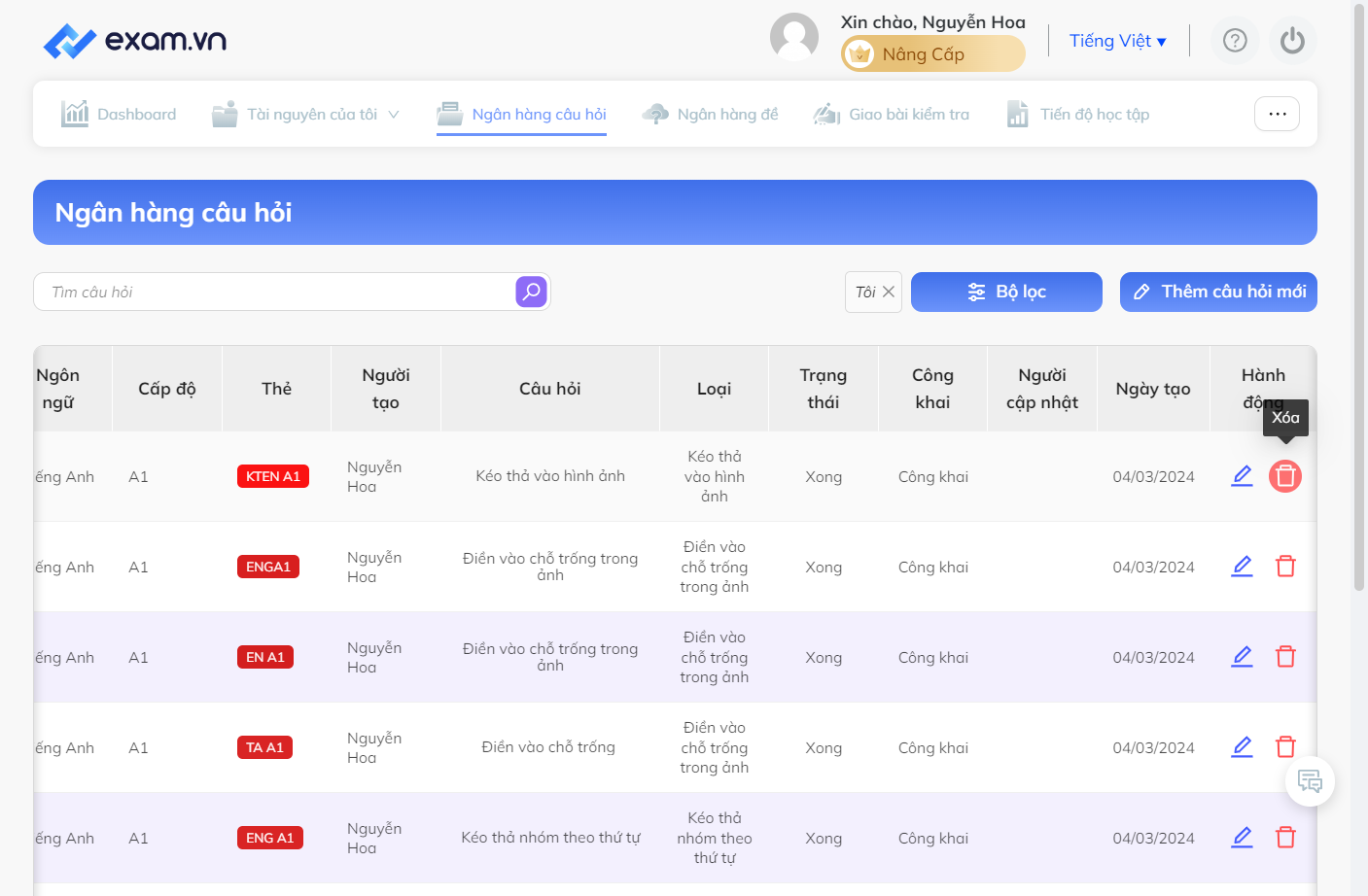The image size is (1368, 896).
Task: Edit the TA A1 question row
Action: point(1242,747)
